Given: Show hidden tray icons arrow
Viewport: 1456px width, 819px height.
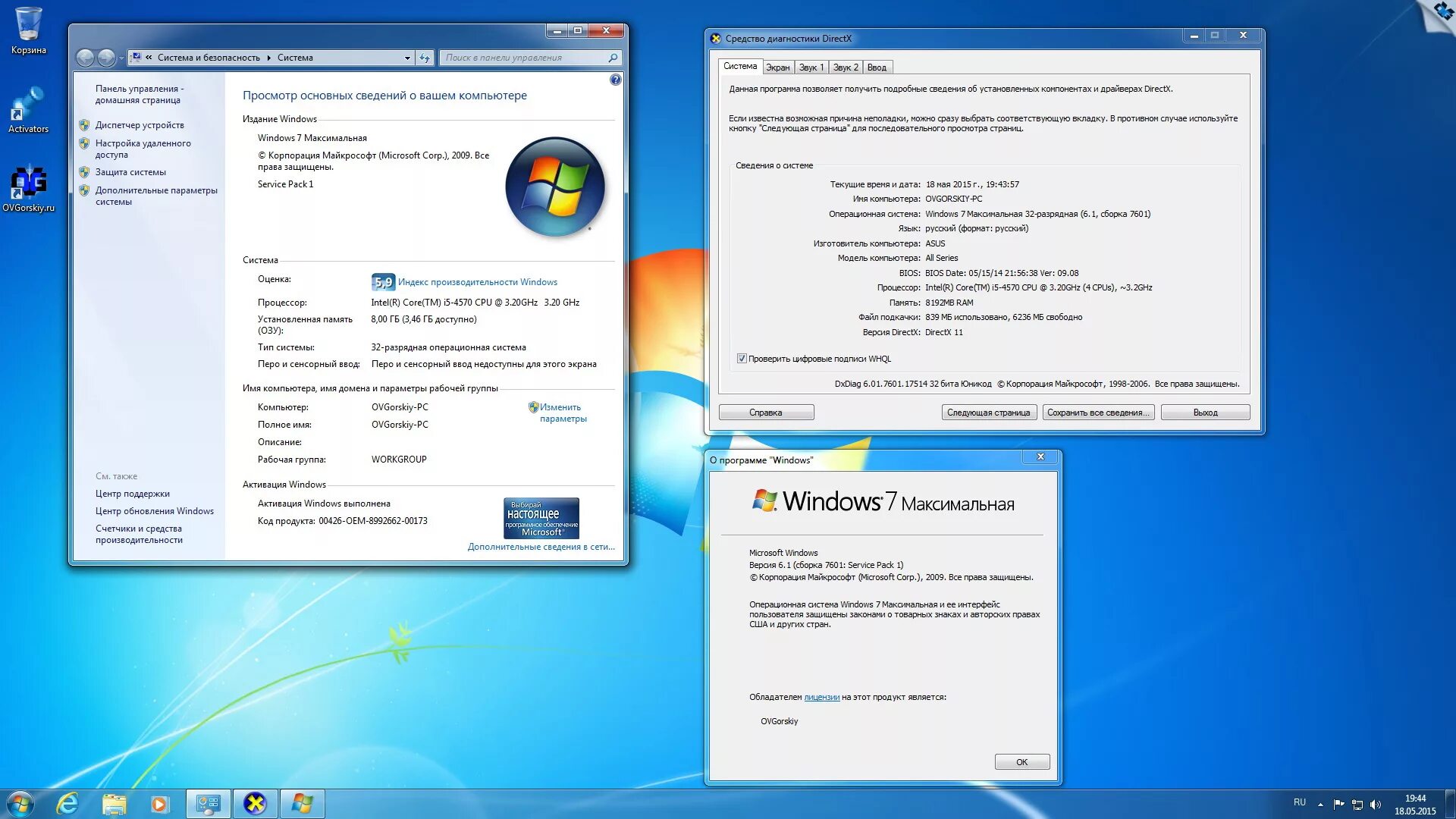Looking at the screenshot, I should [1320, 805].
